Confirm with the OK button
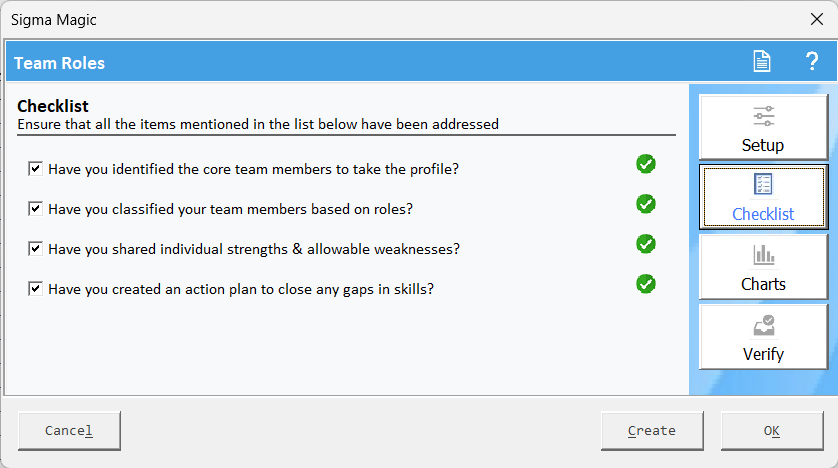This screenshot has width=838, height=468. tap(772, 431)
